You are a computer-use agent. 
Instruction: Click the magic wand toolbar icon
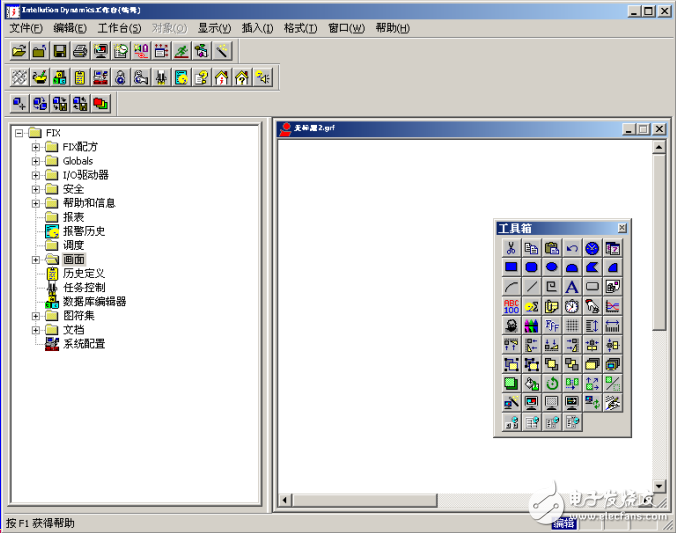point(223,50)
